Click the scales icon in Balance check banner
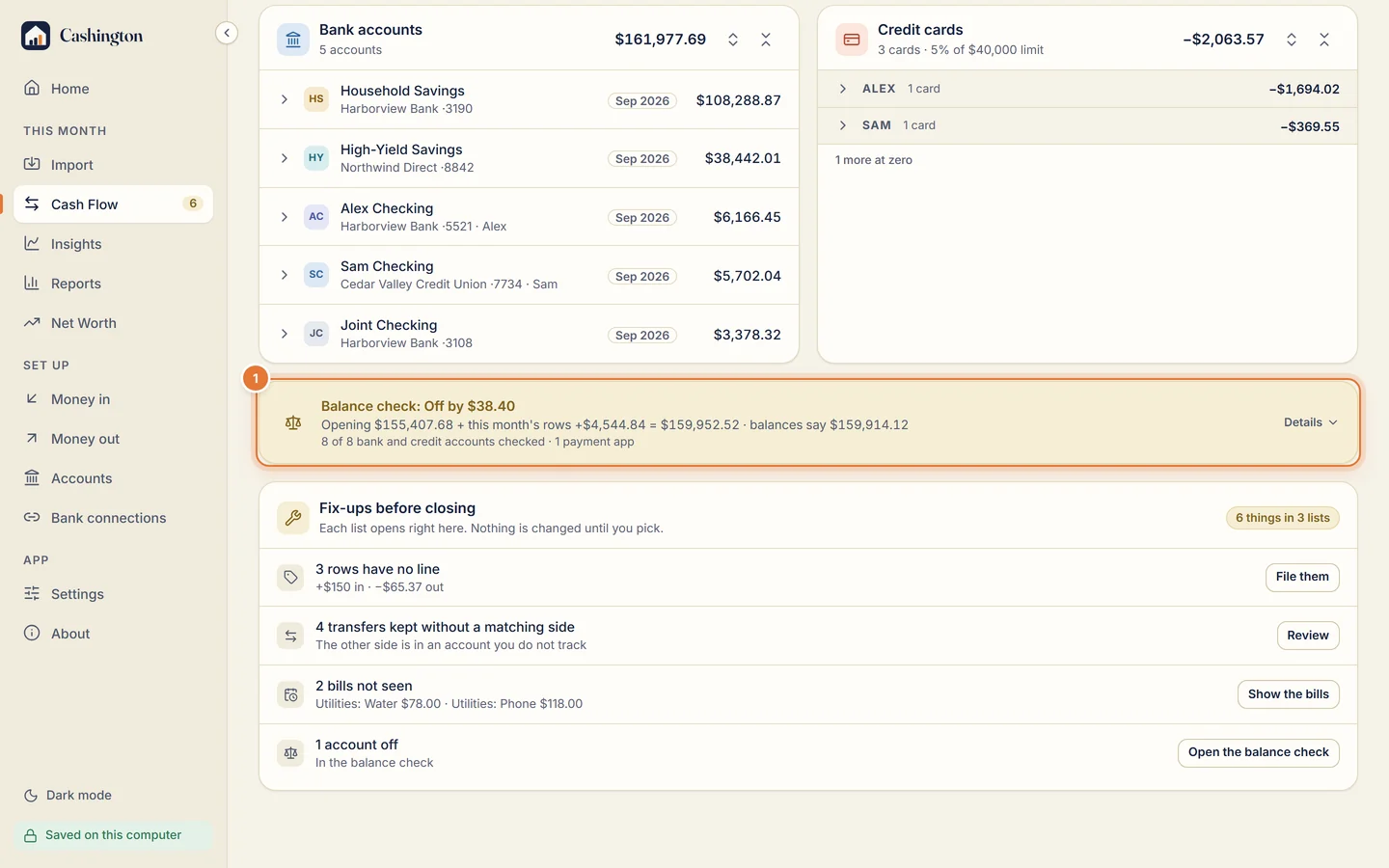 tap(293, 422)
